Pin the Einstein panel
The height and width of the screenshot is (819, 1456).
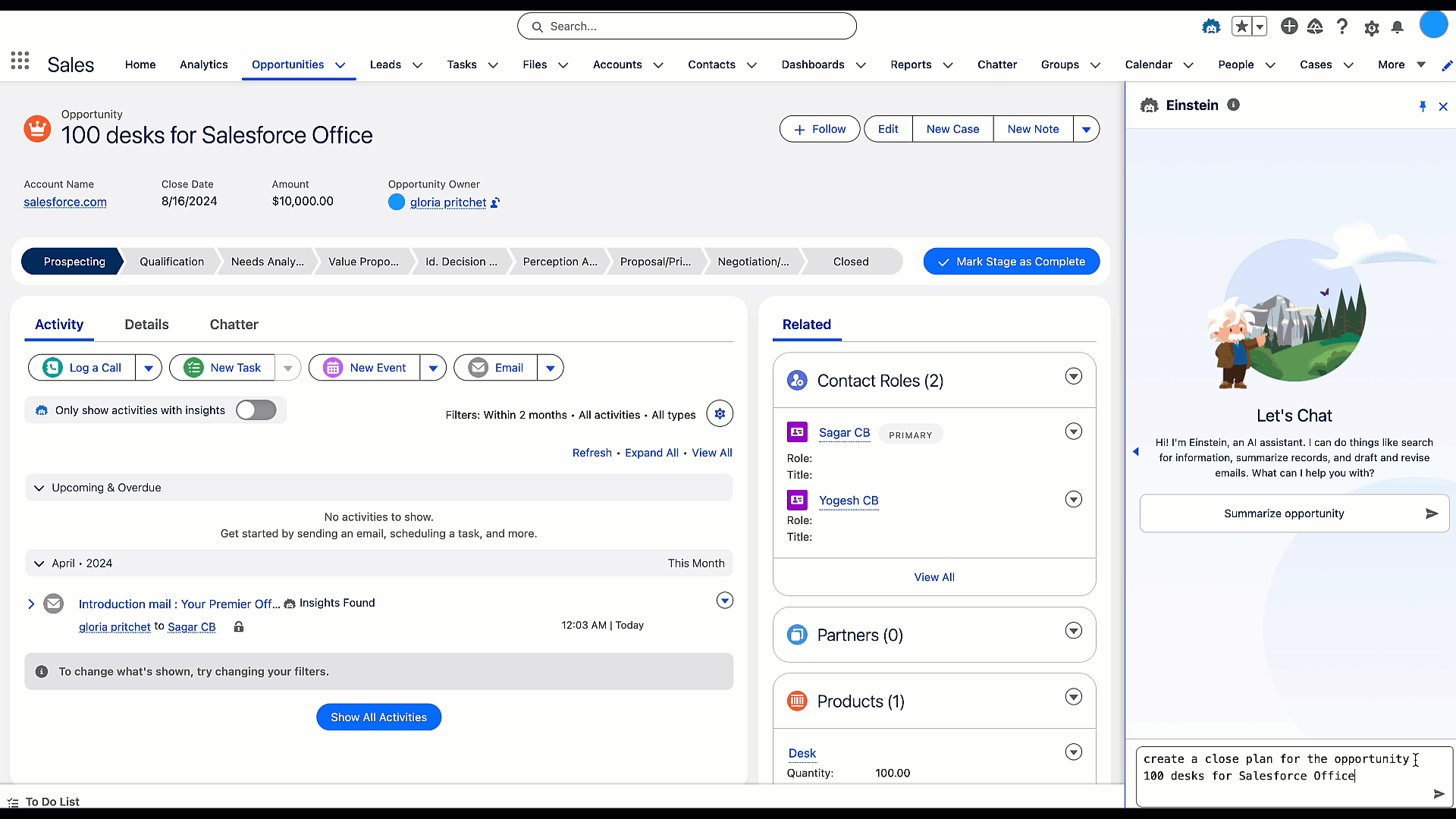tap(1423, 106)
